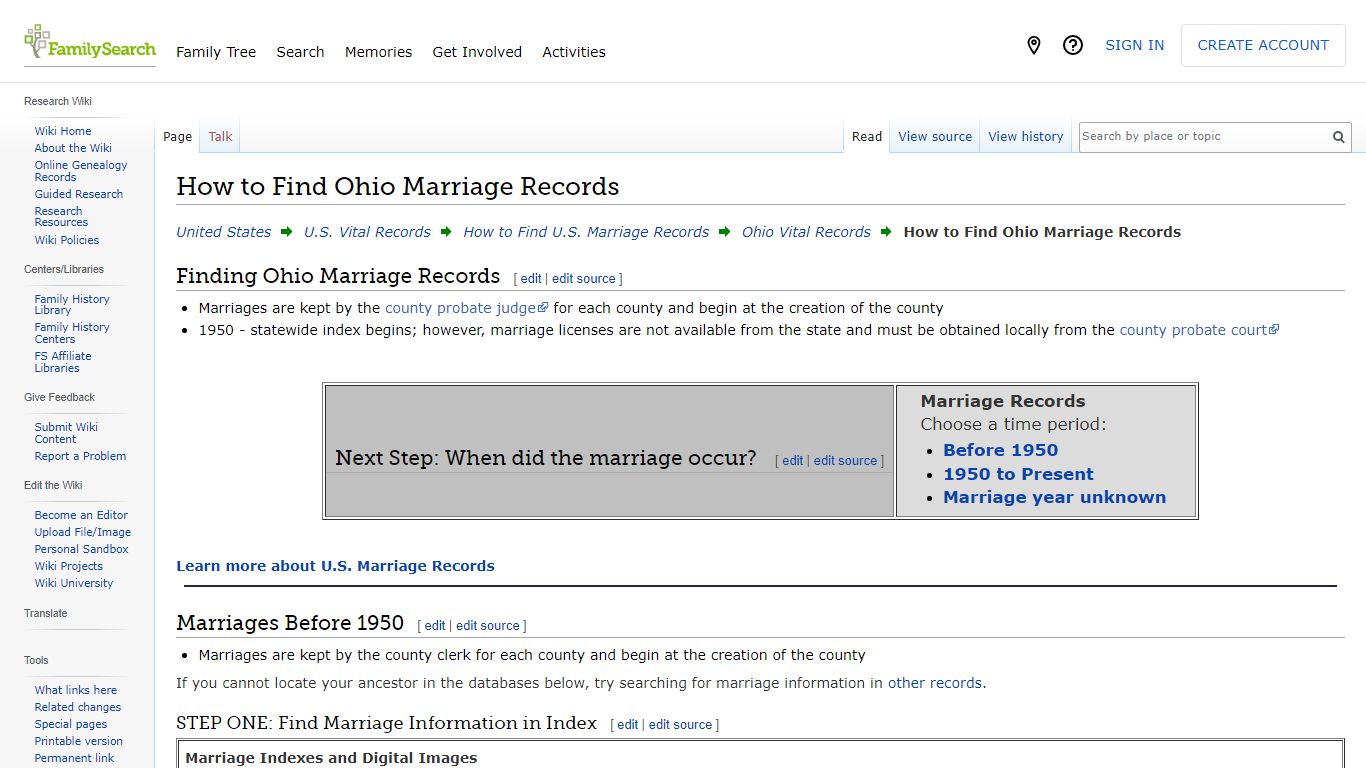Open Get Involved menu
This screenshot has width=1366, height=768.
pos(477,52)
